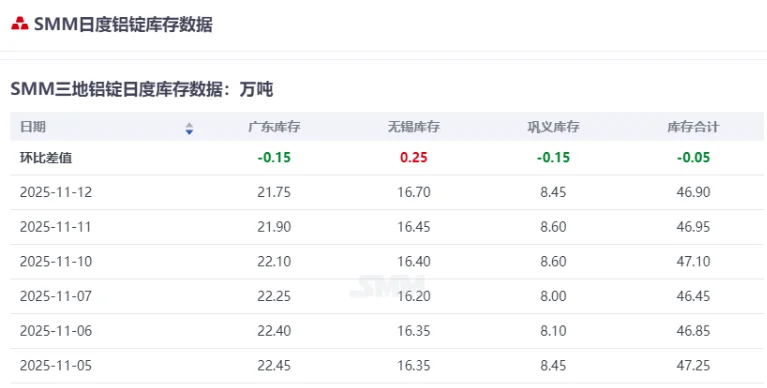
Task: Click the total 47.10 cell
Action: [693, 262]
